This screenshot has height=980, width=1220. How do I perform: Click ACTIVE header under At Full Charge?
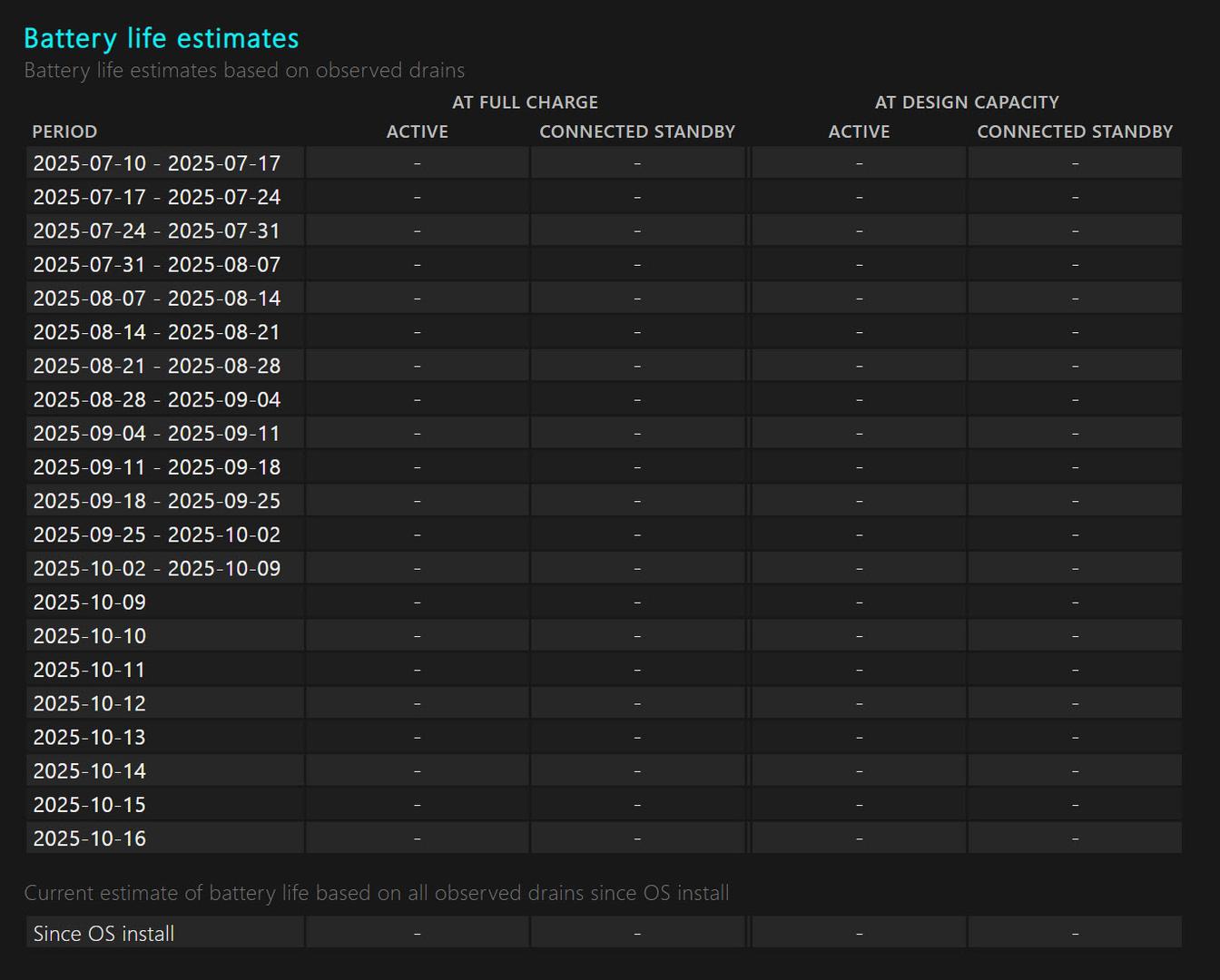click(x=417, y=132)
